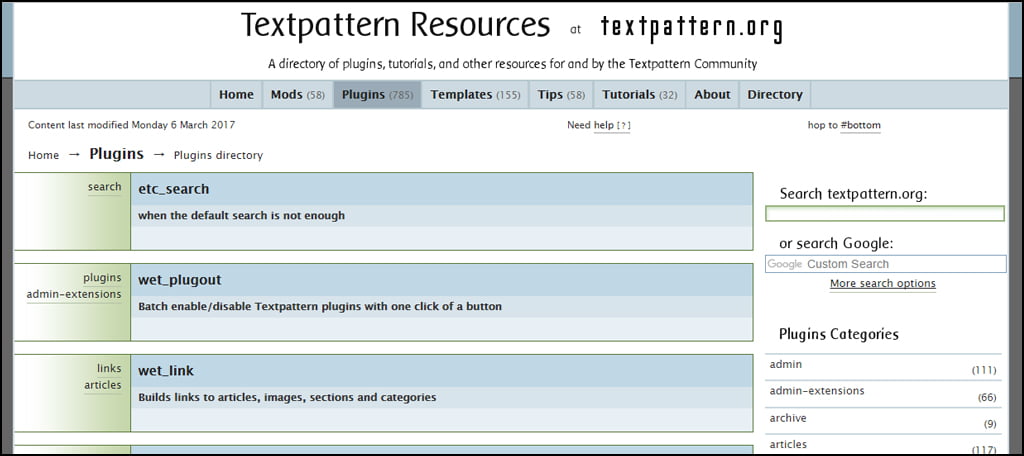Open the etc_search plugin entry
1024x456 pixels.
click(174, 189)
